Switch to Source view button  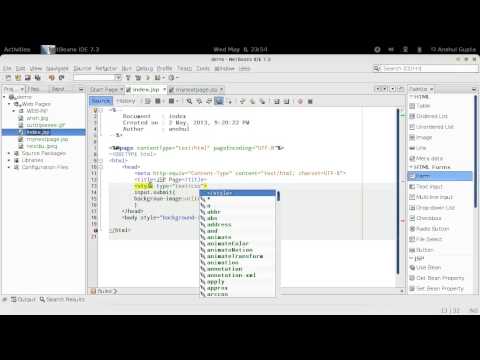pos(101,101)
